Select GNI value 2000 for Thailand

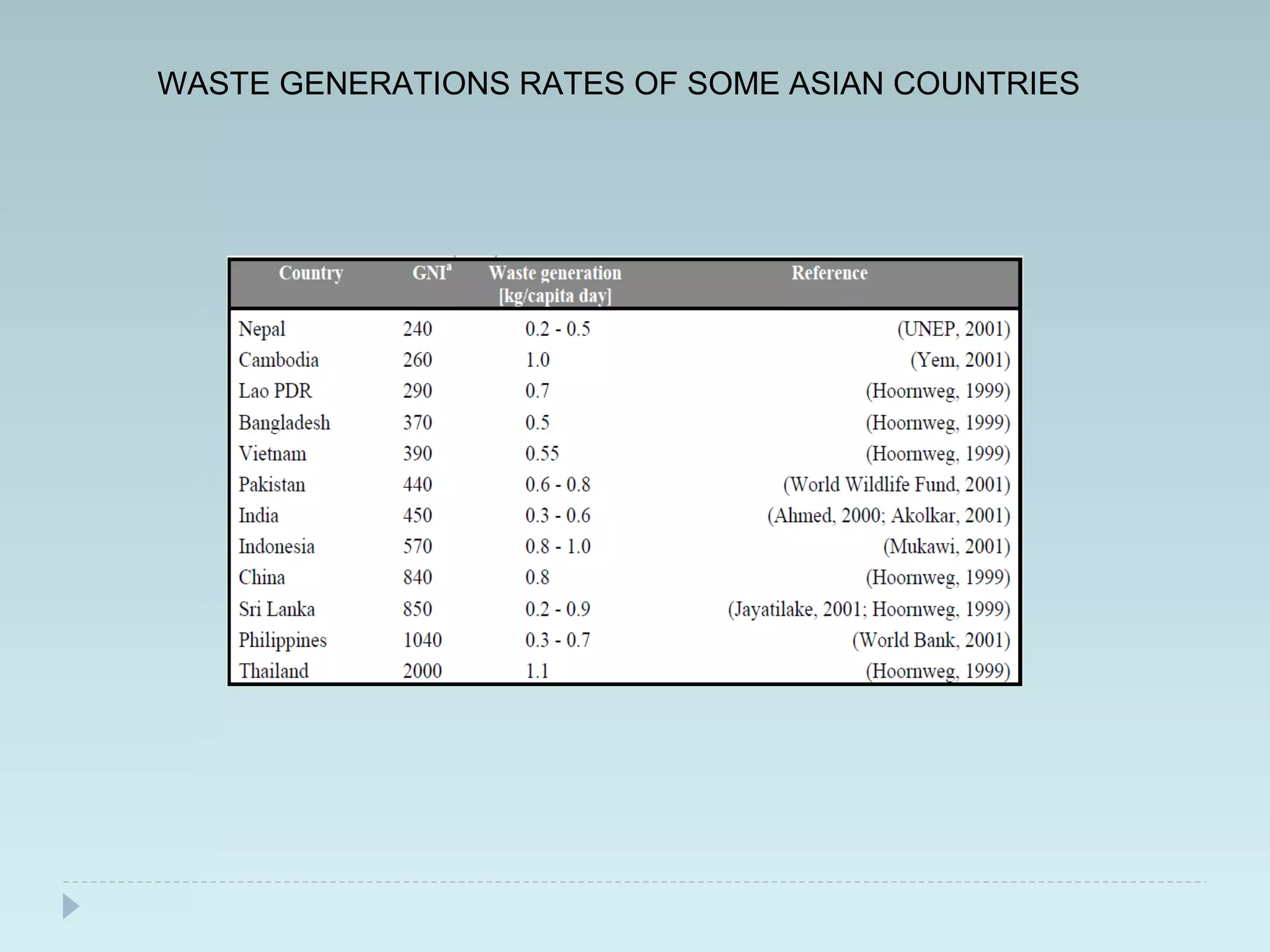pos(422,671)
